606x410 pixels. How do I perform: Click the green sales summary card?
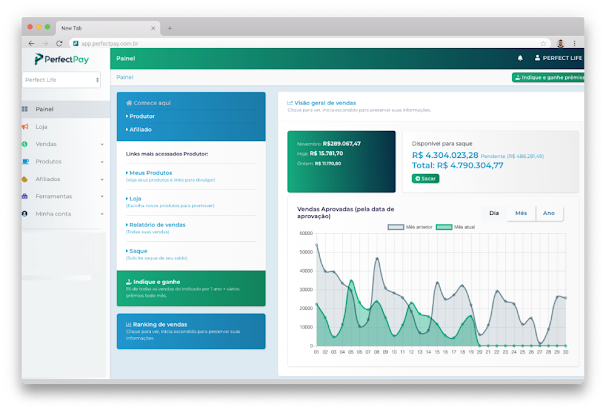(x=341, y=162)
